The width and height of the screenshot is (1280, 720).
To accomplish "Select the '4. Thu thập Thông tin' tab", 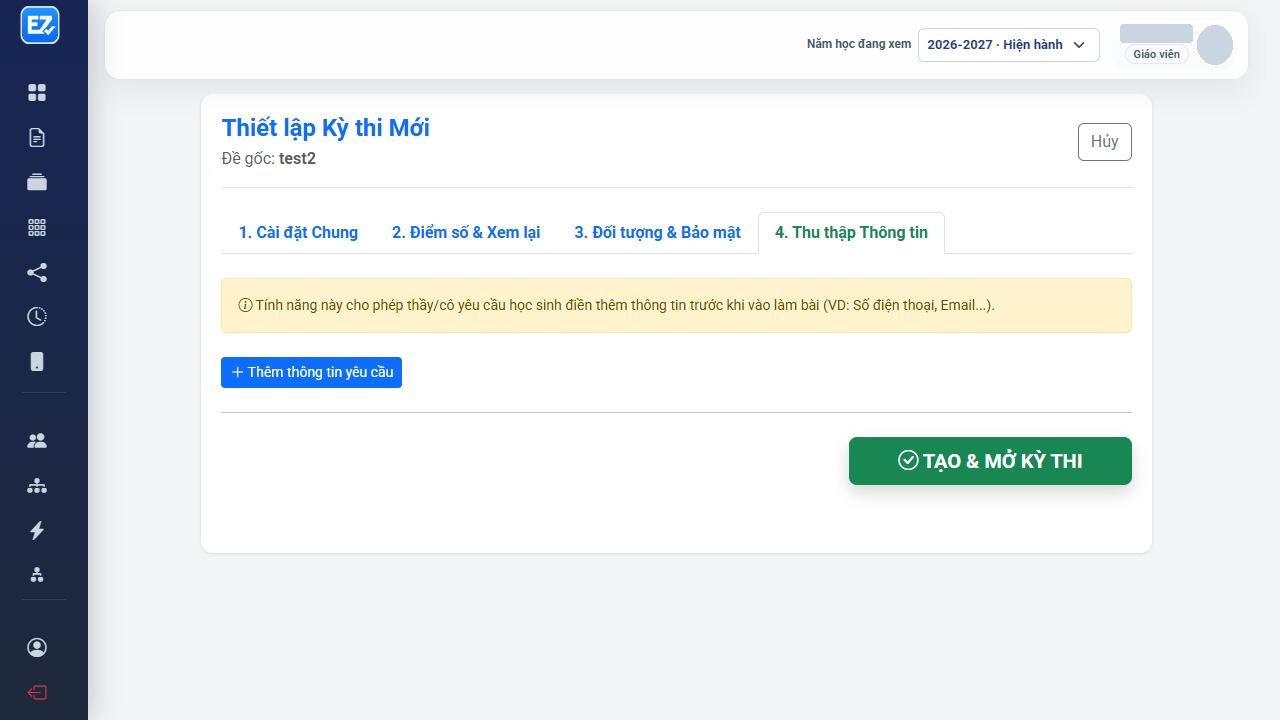I will 851,233.
